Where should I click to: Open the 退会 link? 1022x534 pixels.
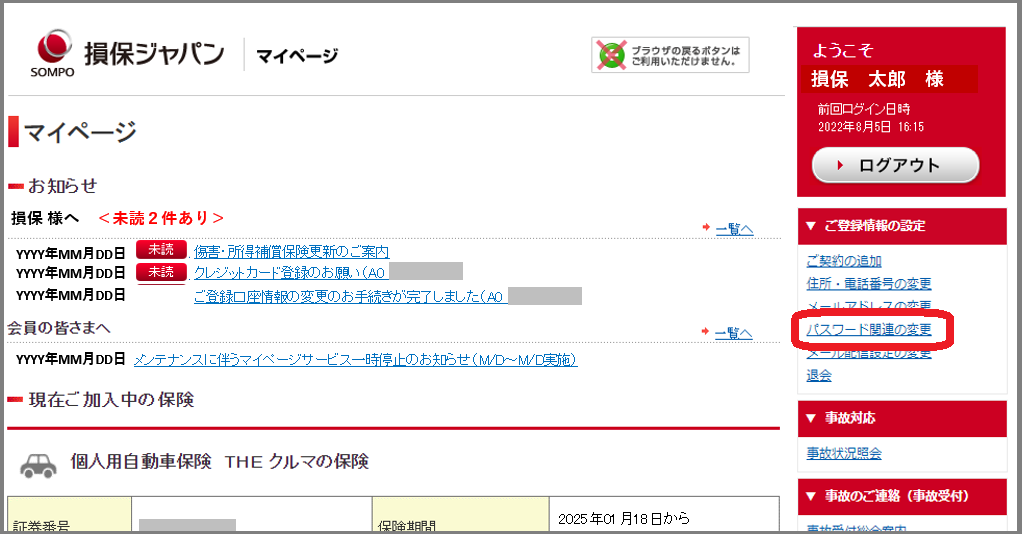tap(819, 376)
